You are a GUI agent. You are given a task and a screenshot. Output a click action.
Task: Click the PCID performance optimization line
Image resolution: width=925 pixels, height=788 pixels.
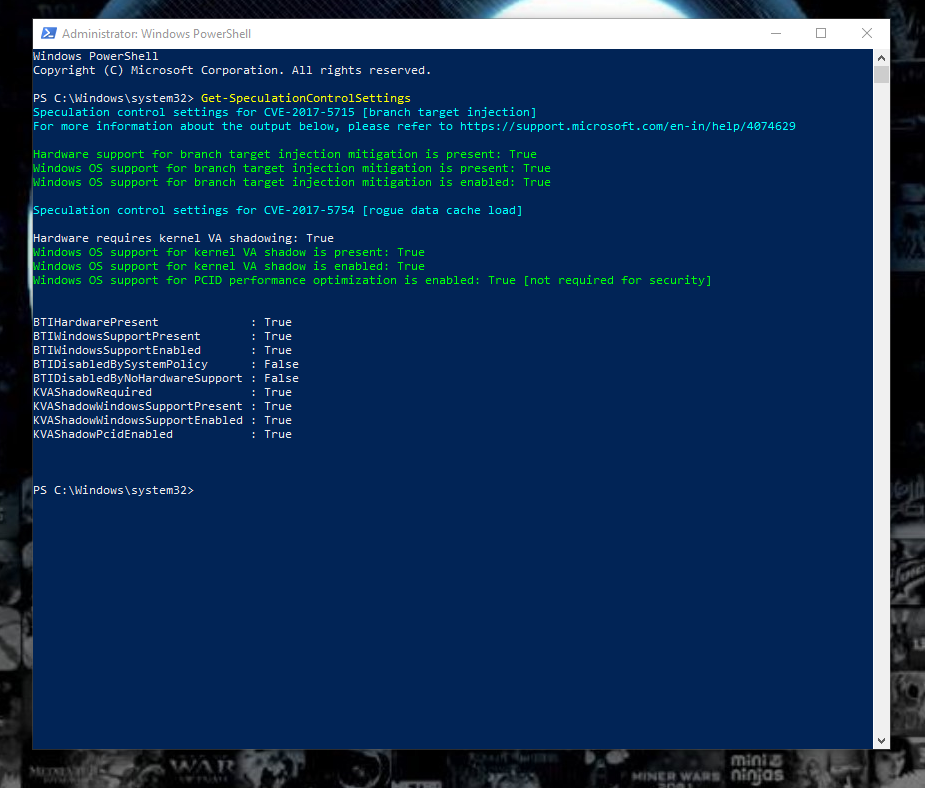click(x=372, y=280)
